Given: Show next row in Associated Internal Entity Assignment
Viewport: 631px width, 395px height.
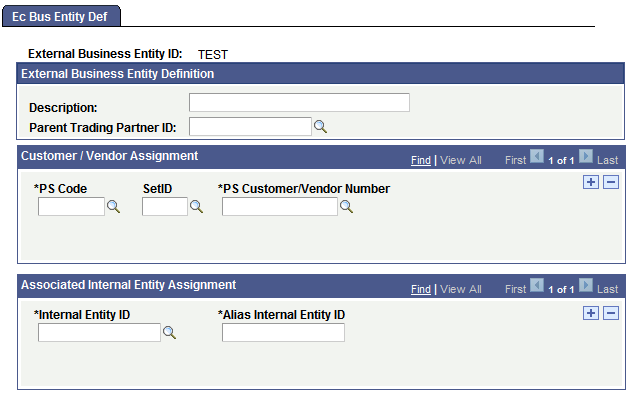Looking at the screenshot, I should coord(586,285).
